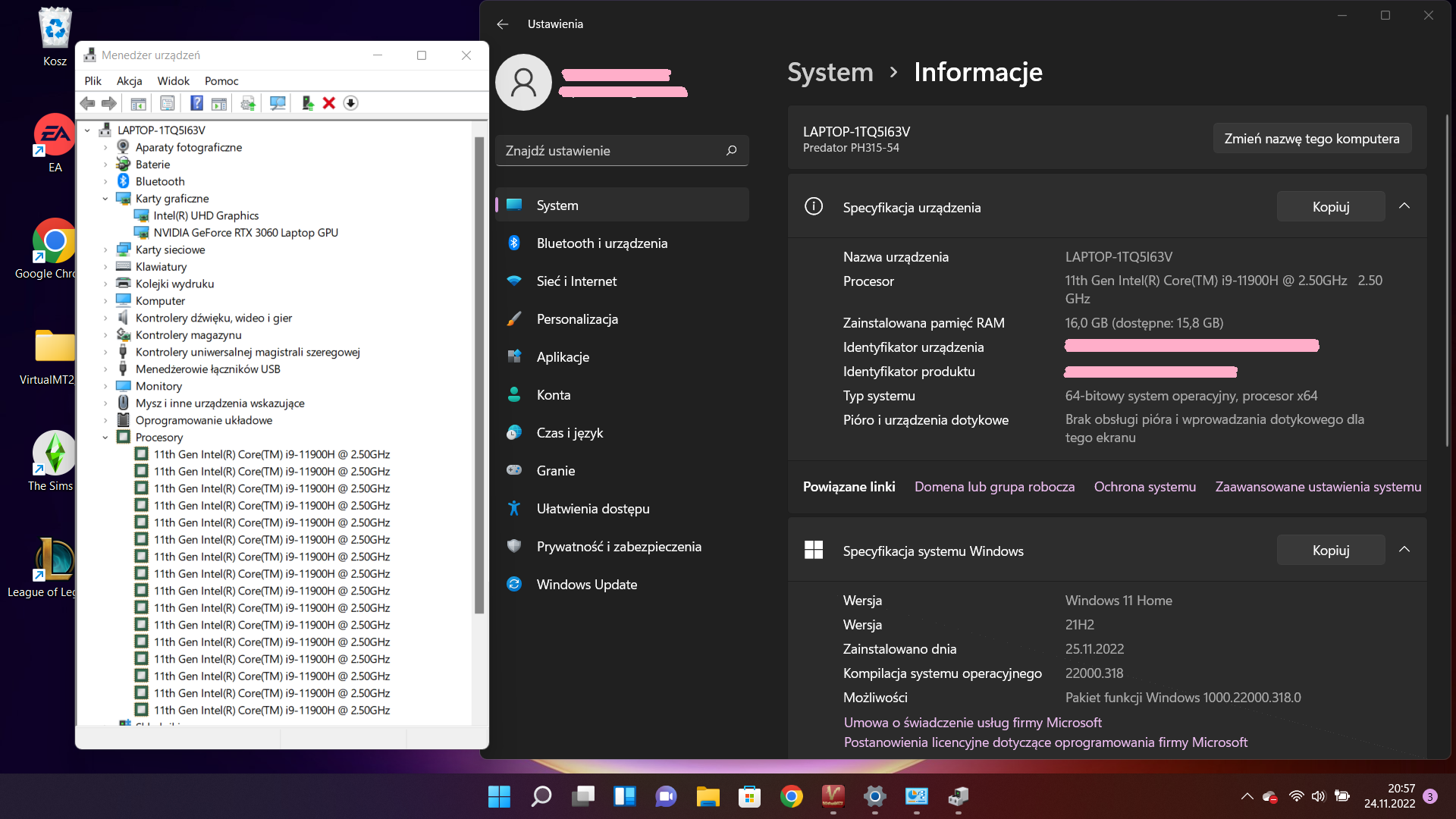1456x819 pixels.
Task: Open Bluetooth i urządzenia settings
Action: coord(622,243)
